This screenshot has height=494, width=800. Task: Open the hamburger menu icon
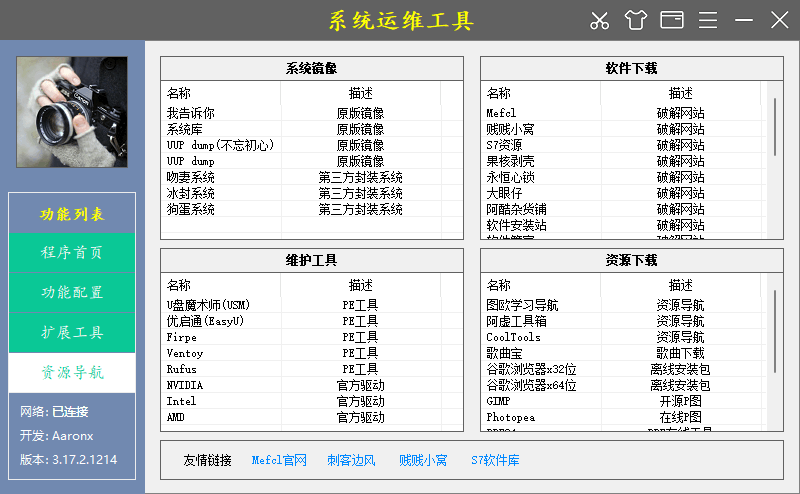[708, 20]
